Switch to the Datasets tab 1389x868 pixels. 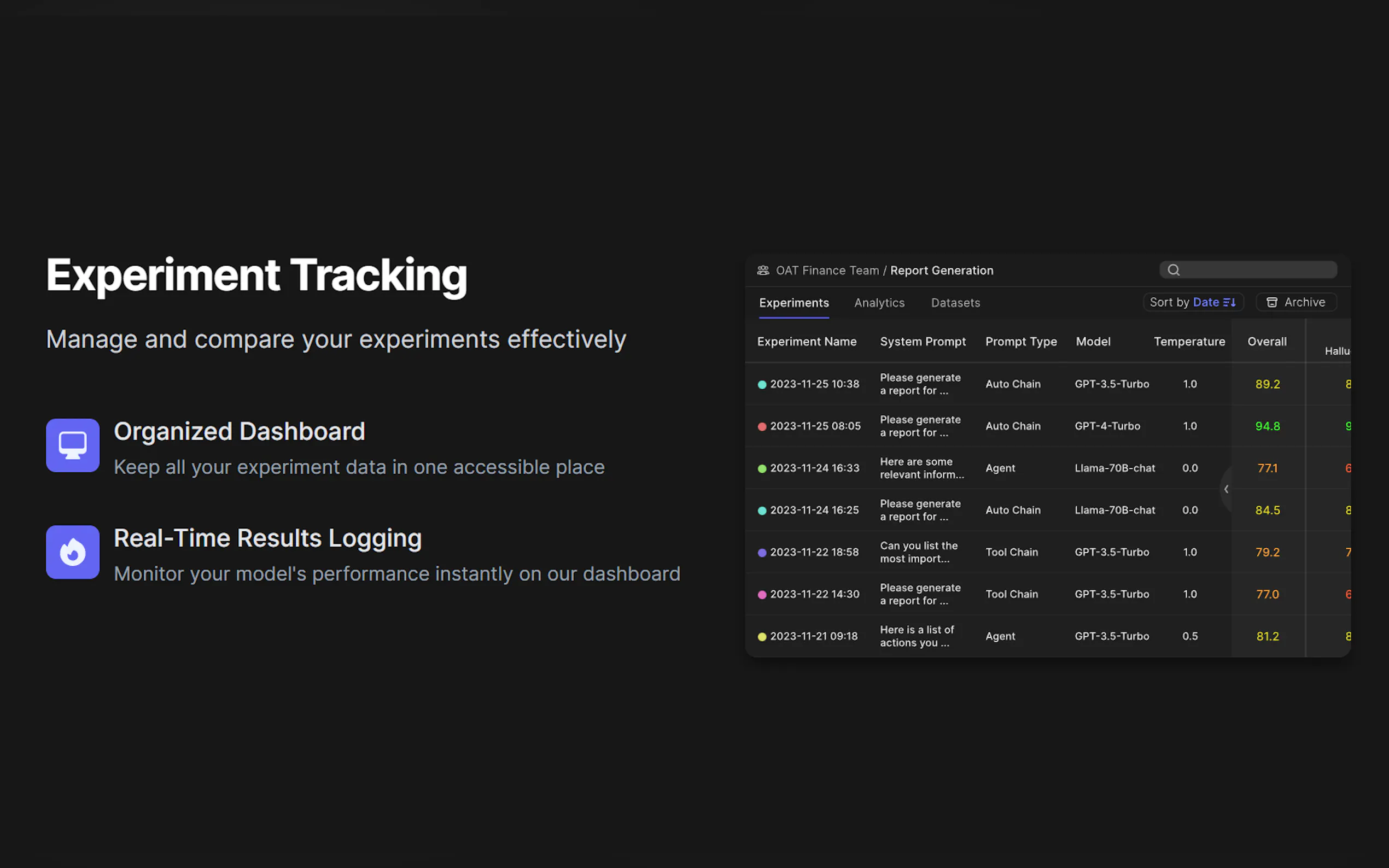click(955, 303)
